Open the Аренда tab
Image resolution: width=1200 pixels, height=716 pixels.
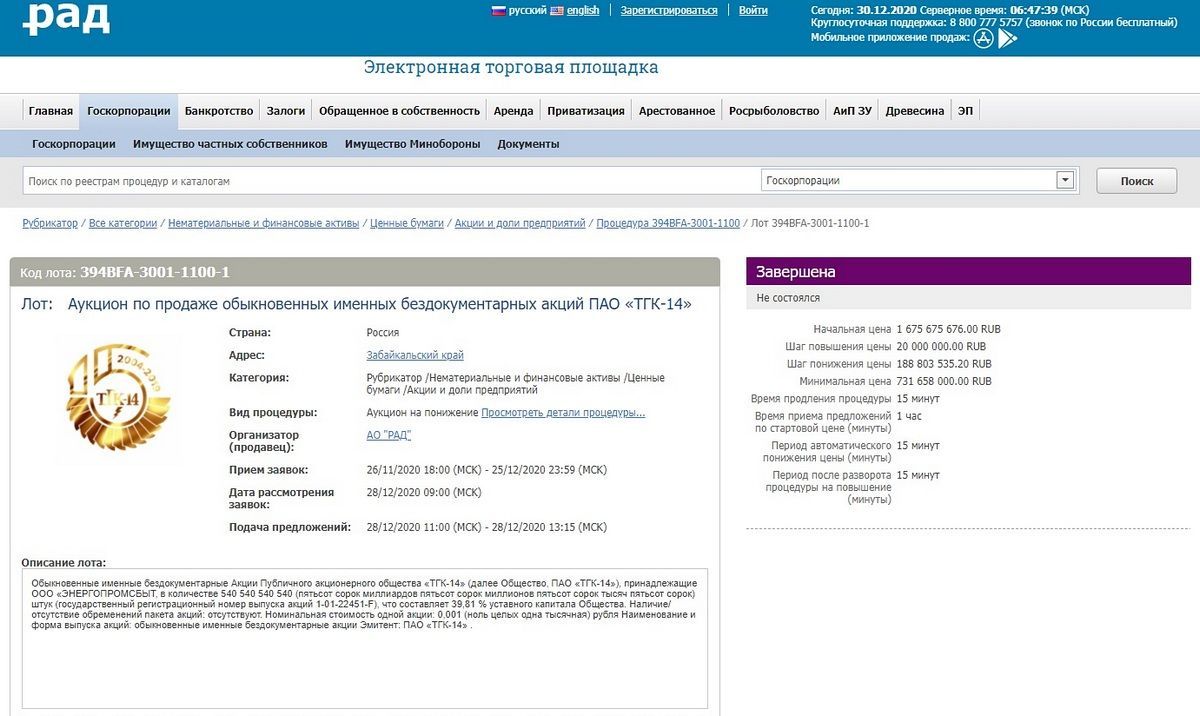[514, 111]
